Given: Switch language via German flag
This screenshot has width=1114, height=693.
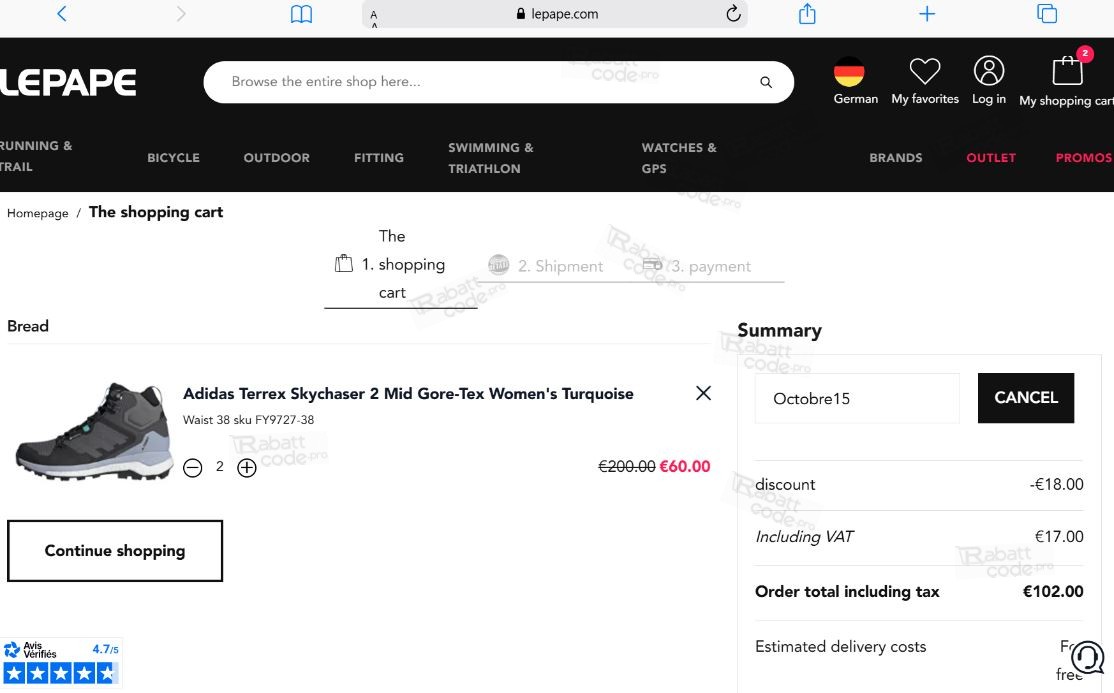Looking at the screenshot, I should 849,72.
